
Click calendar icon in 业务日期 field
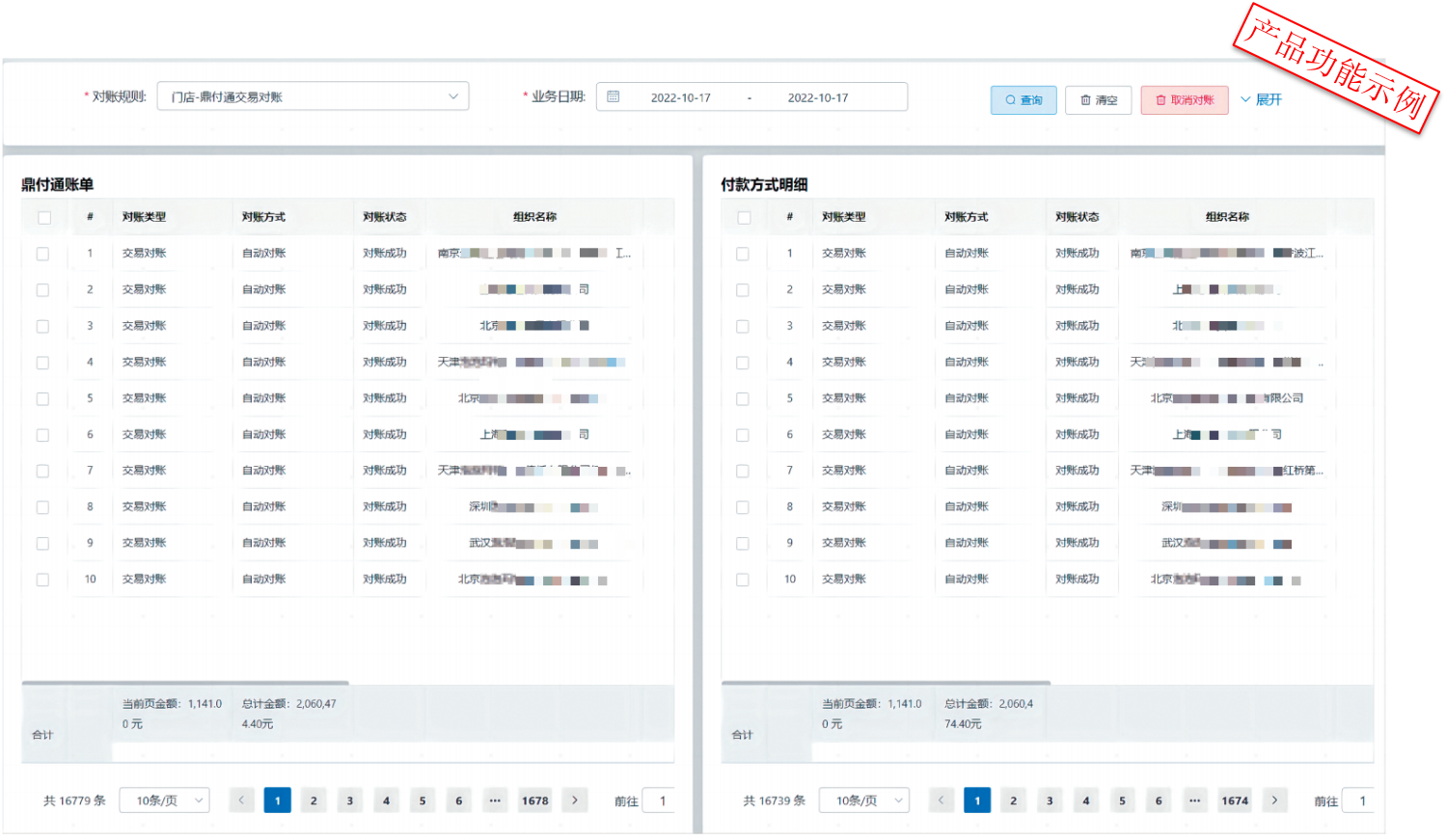pyautogui.click(x=614, y=96)
